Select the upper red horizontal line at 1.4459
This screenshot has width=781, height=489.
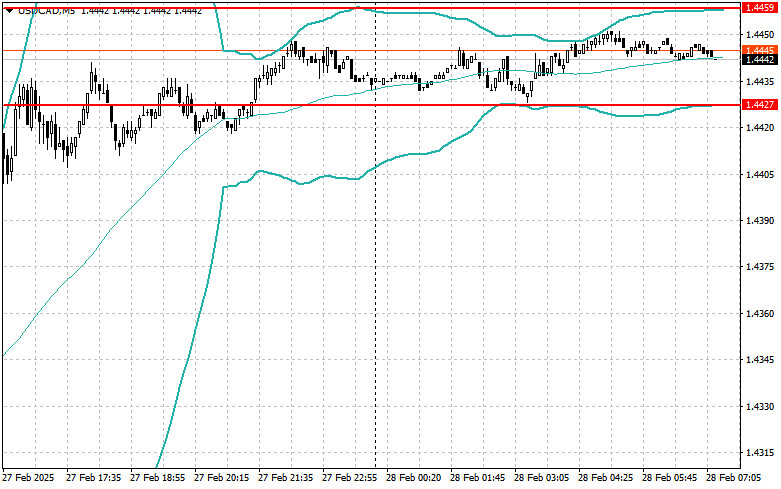click(x=371, y=8)
